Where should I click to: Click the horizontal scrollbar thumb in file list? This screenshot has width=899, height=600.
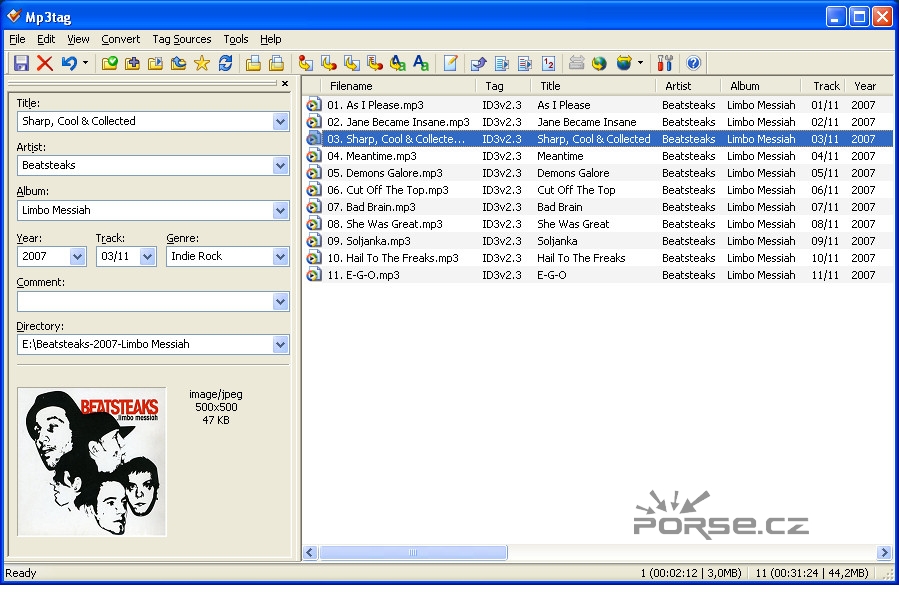[x=413, y=552]
